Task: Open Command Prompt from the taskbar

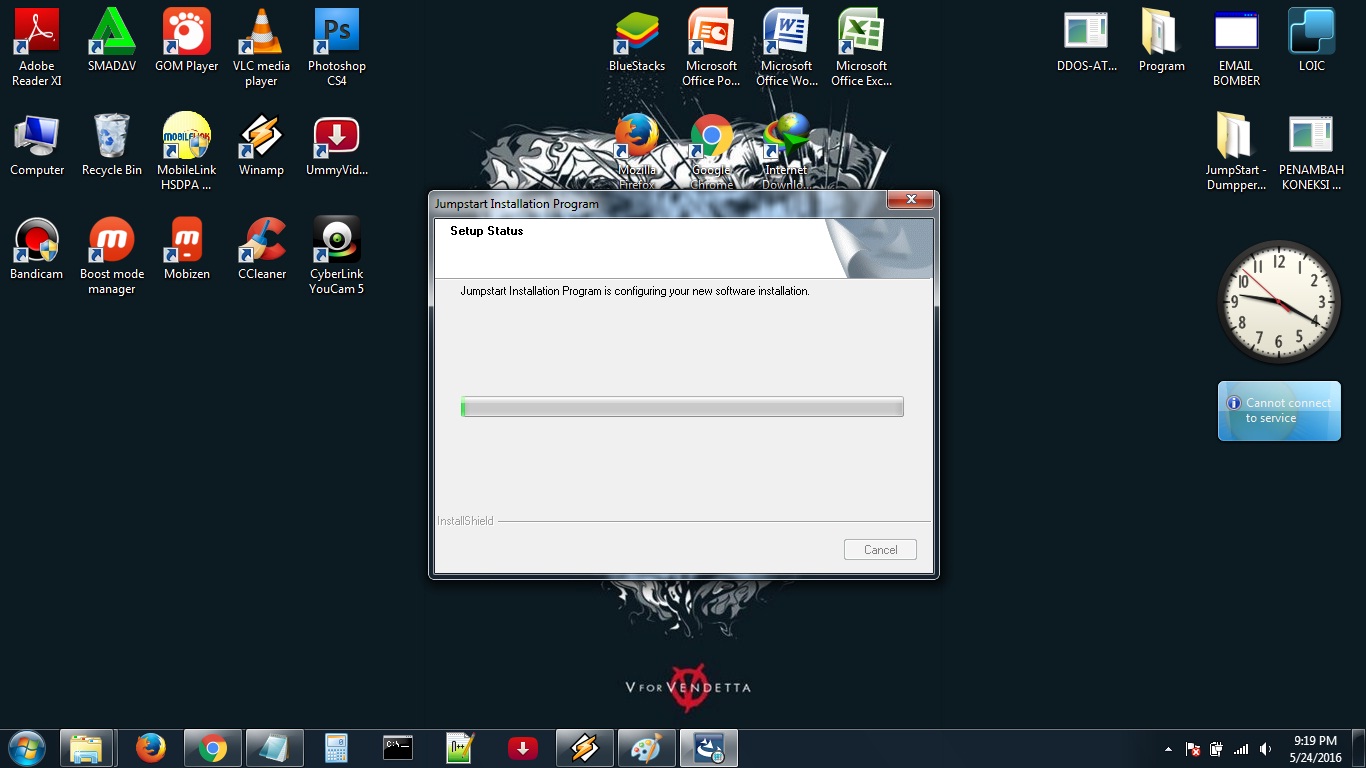Action: (398, 748)
